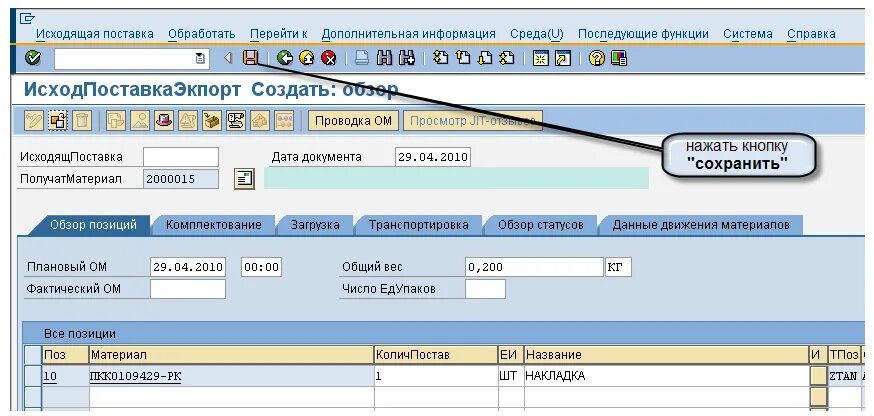Switch to the Данные движения материалов tab
The height and width of the screenshot is (416, 874).
701,225
